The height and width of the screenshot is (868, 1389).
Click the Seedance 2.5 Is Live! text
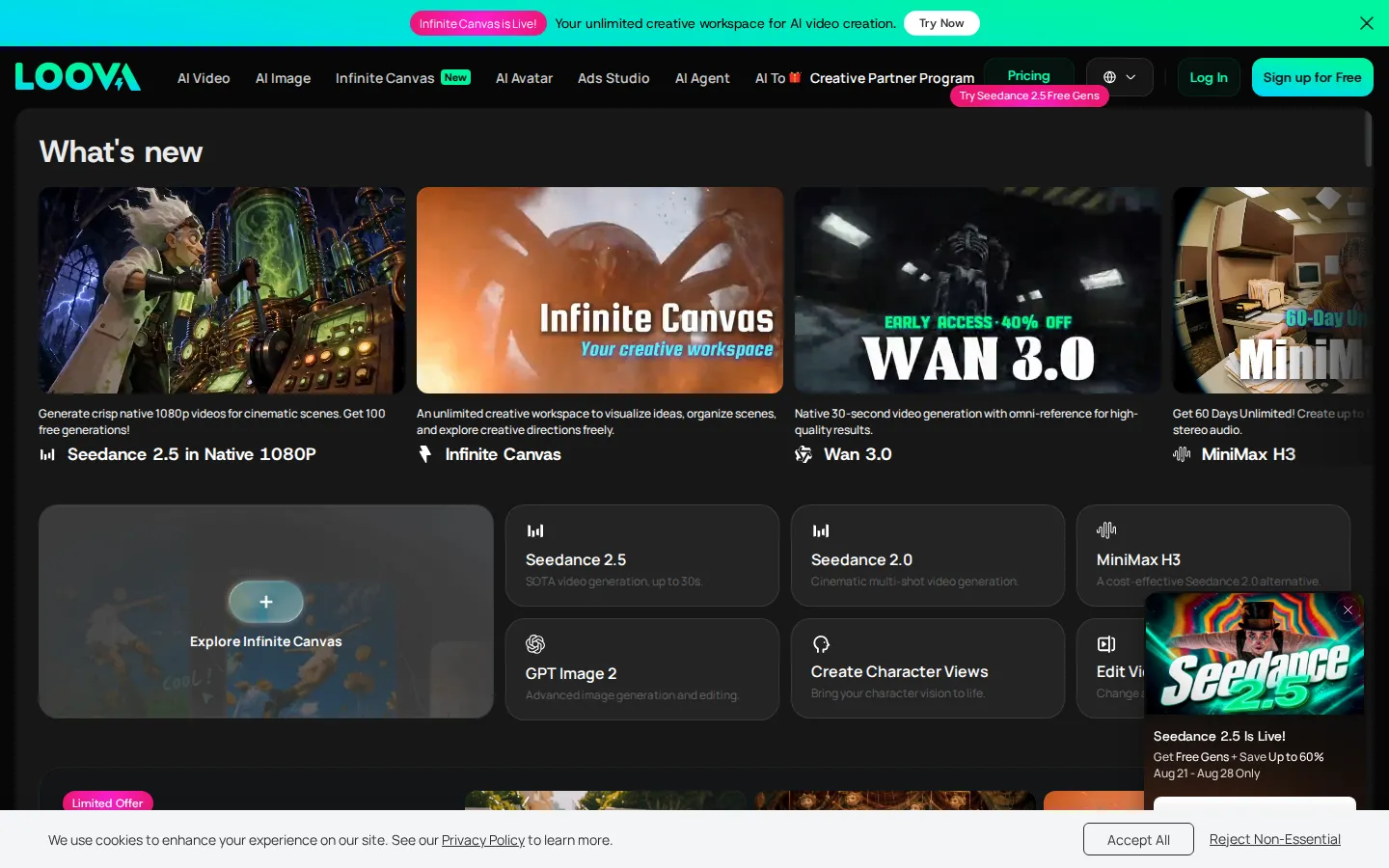(x=1219, y=736)
